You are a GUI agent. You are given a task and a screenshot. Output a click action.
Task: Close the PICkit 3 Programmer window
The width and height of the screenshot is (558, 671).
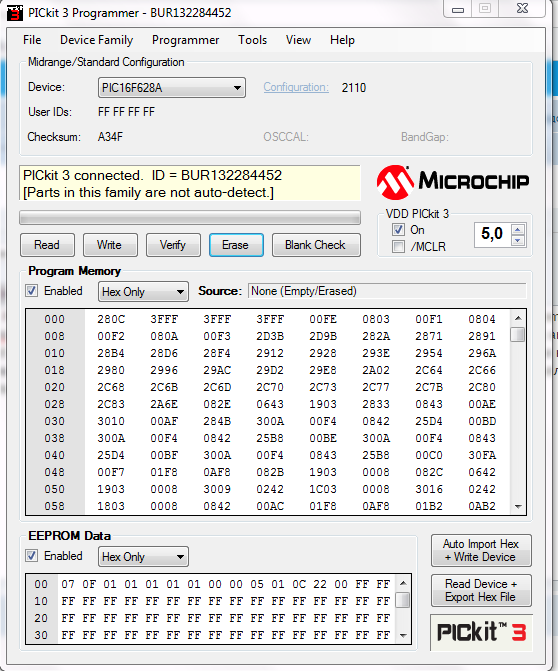tap(522, 9)
